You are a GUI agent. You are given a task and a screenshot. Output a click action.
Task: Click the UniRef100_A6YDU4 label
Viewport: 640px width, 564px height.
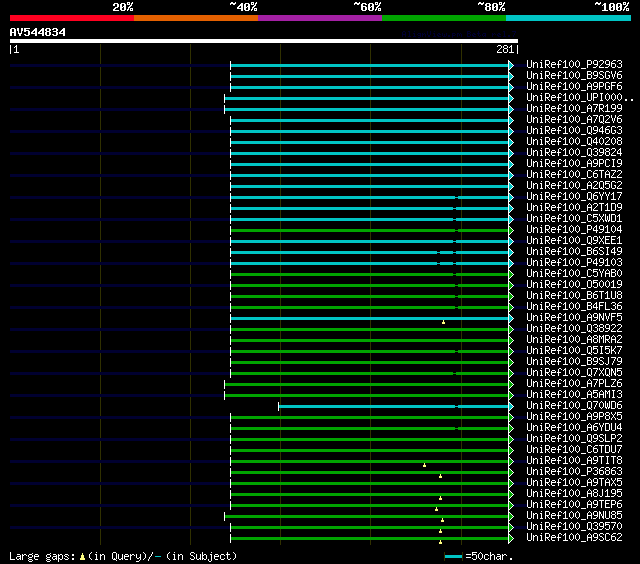[574, 428]
